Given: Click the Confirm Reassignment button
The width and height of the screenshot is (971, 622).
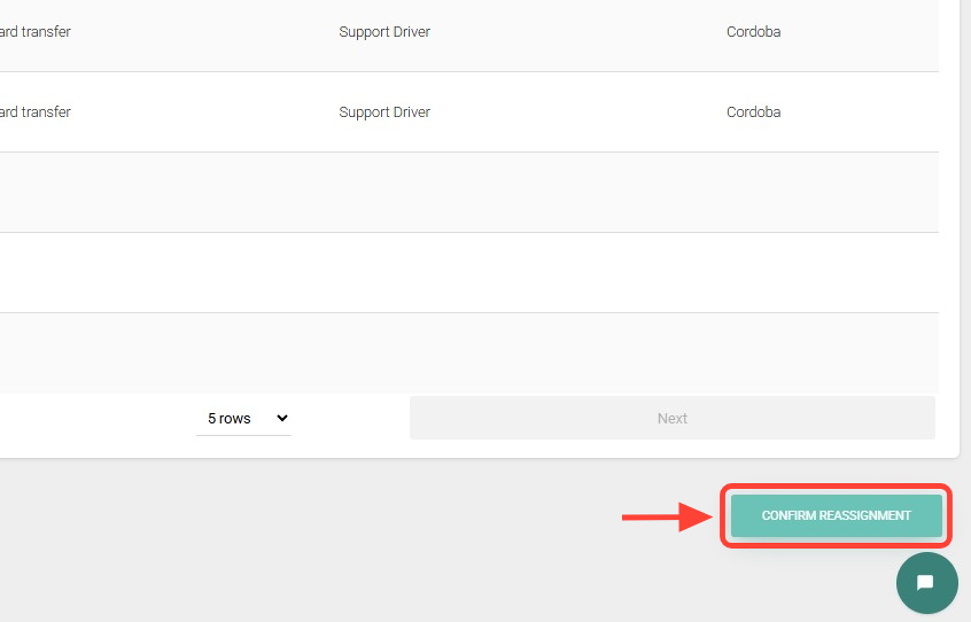Looking at the screenshot, I should tap(836, 516).
